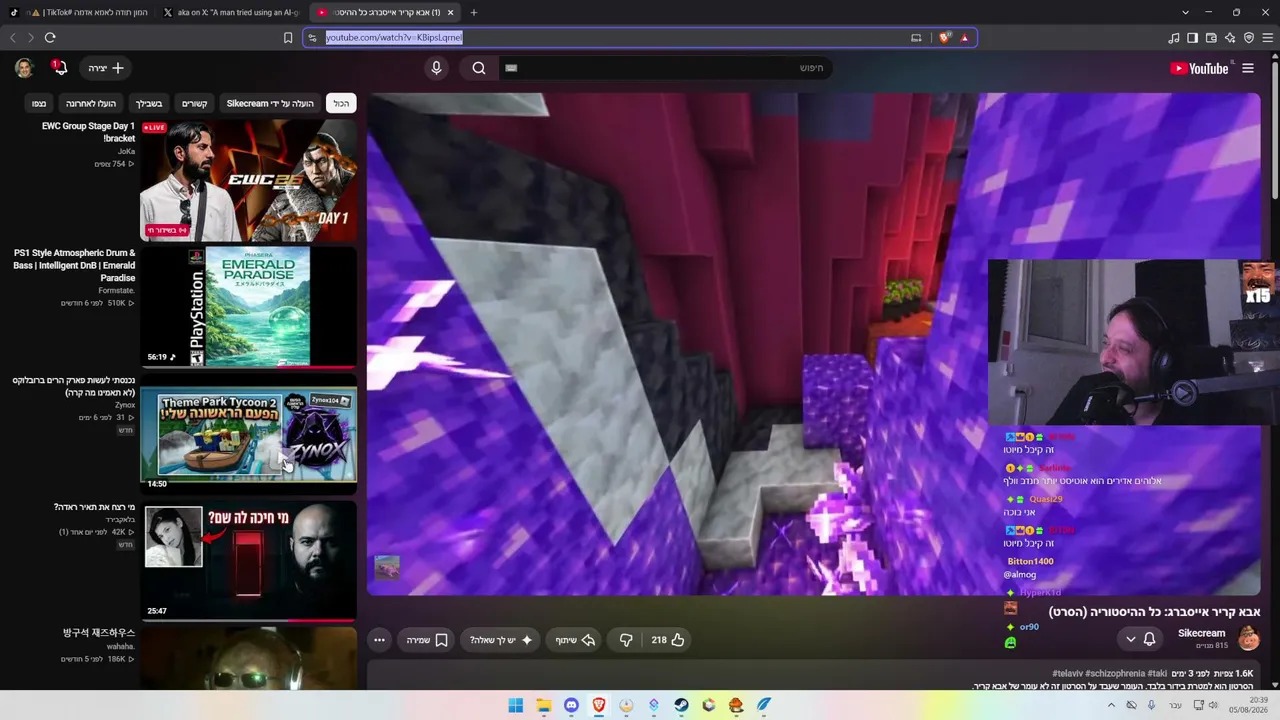Open more actions three-dot menu
Viewport: 1280px width, 720px height.
[x=379, y=640]
